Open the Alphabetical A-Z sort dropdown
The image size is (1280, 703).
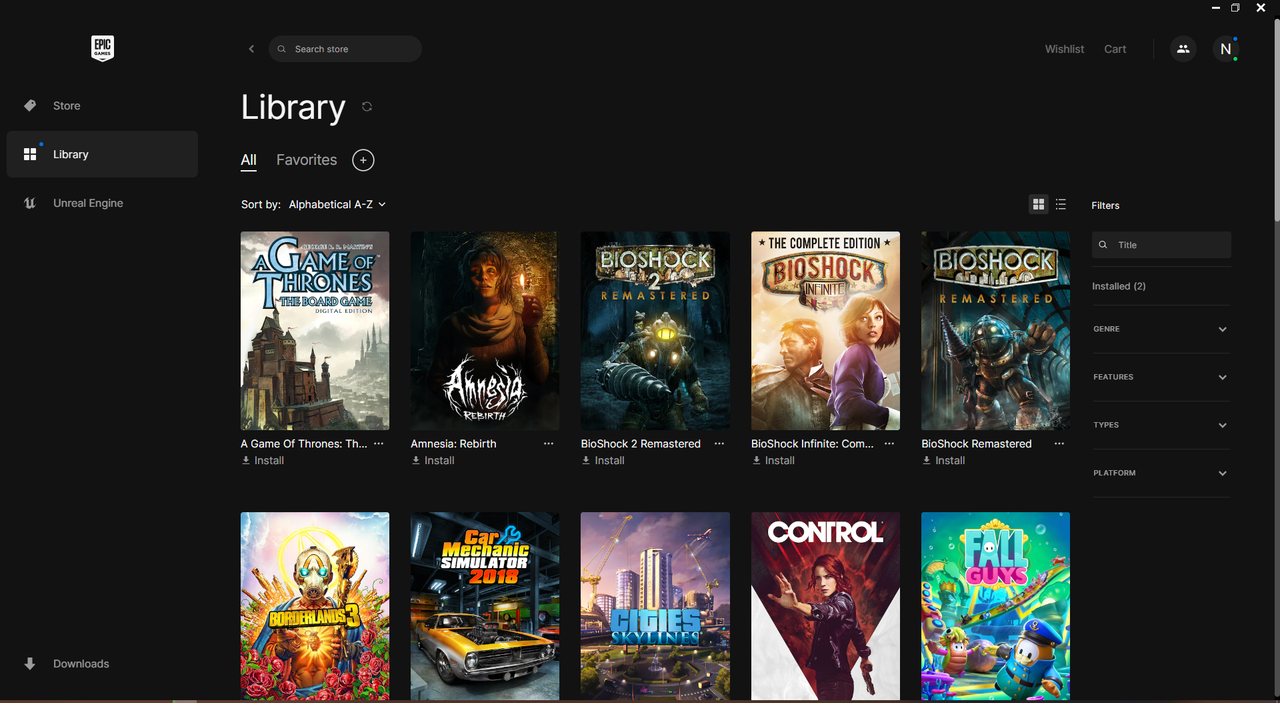click(337, 204)
